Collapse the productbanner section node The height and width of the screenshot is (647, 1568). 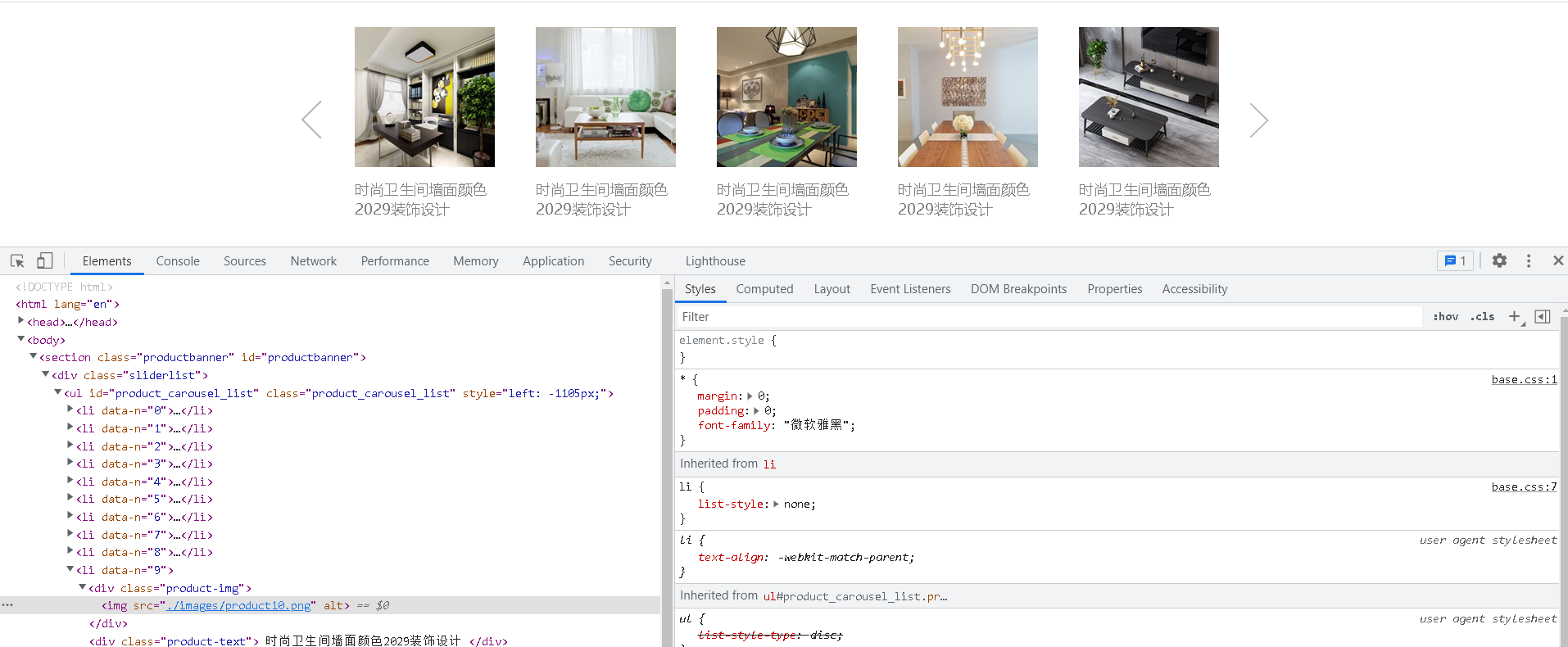pos(34,356)
